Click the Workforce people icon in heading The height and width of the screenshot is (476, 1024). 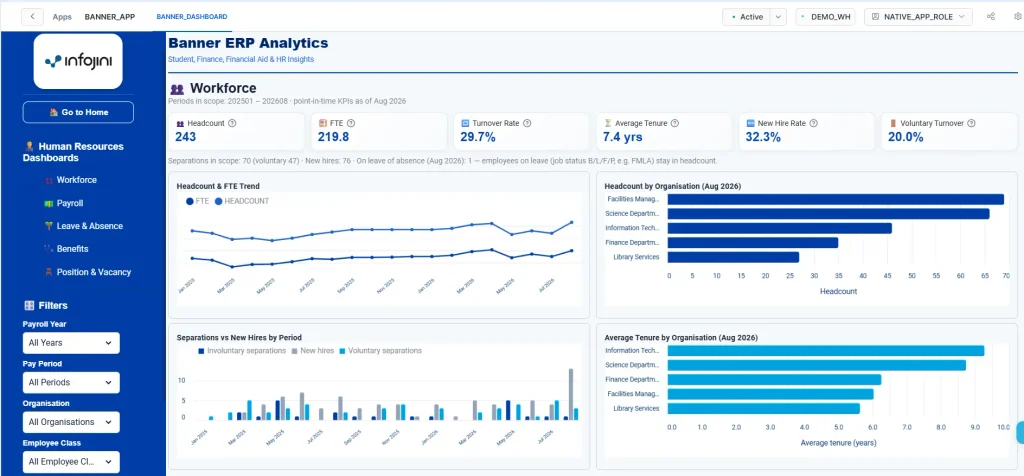click(x=176, y=89)
